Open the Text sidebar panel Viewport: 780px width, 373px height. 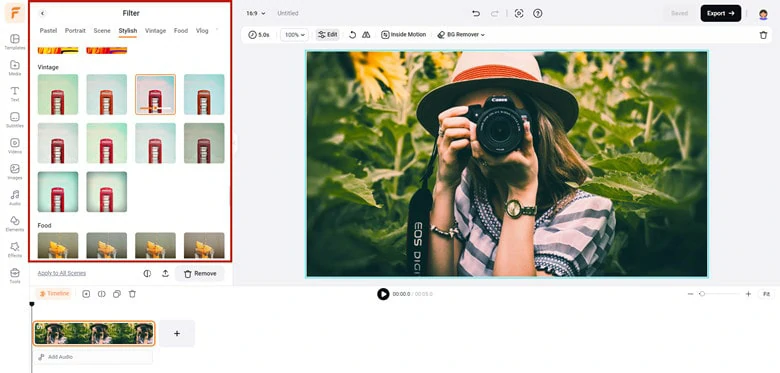point(15,93)
